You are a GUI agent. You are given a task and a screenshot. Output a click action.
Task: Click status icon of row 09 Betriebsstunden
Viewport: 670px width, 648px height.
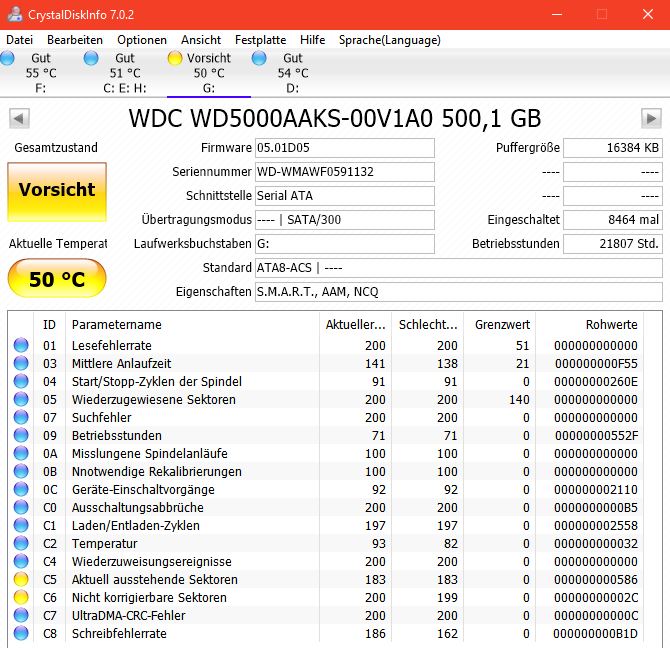(x=21, y=435)
